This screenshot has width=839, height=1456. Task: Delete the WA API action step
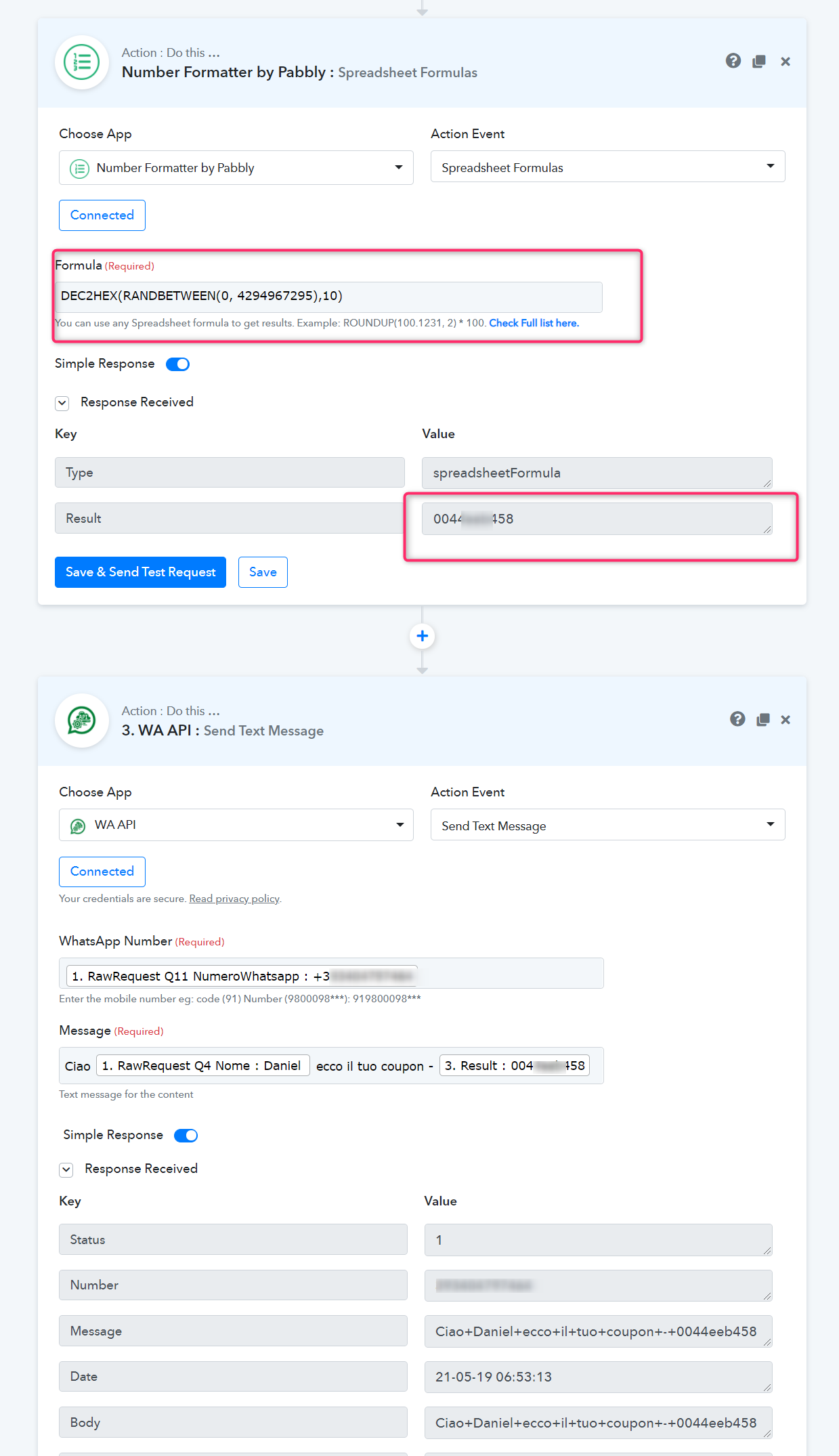tap(786, 720)
